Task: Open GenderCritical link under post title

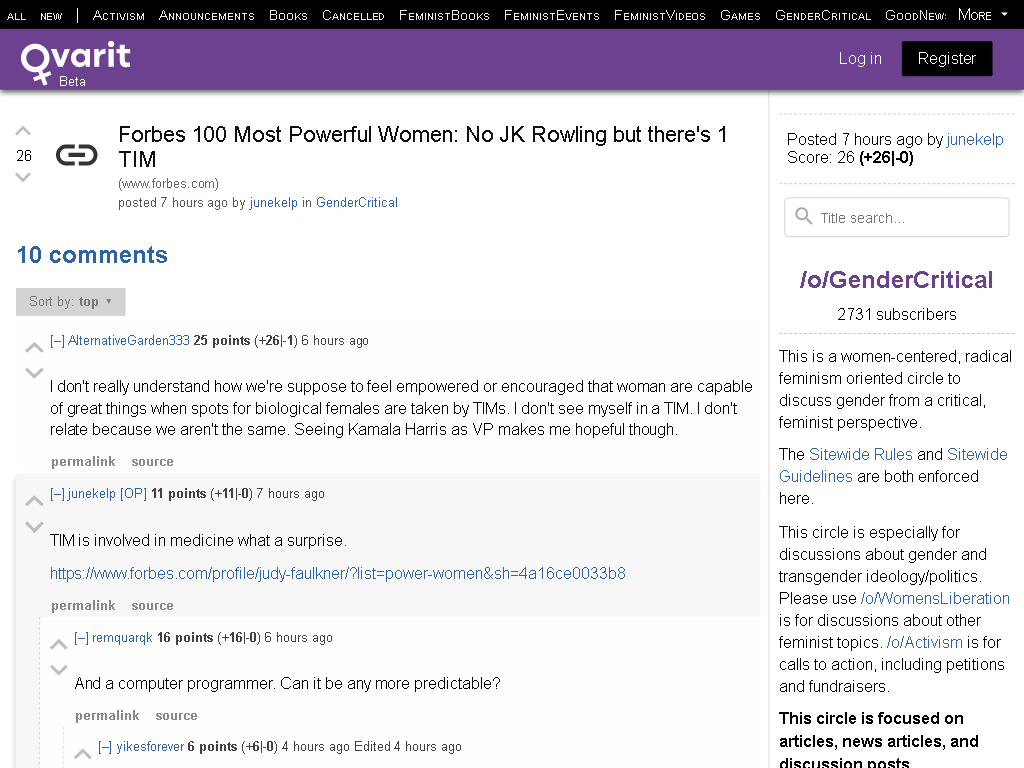Action: [357, 202]
